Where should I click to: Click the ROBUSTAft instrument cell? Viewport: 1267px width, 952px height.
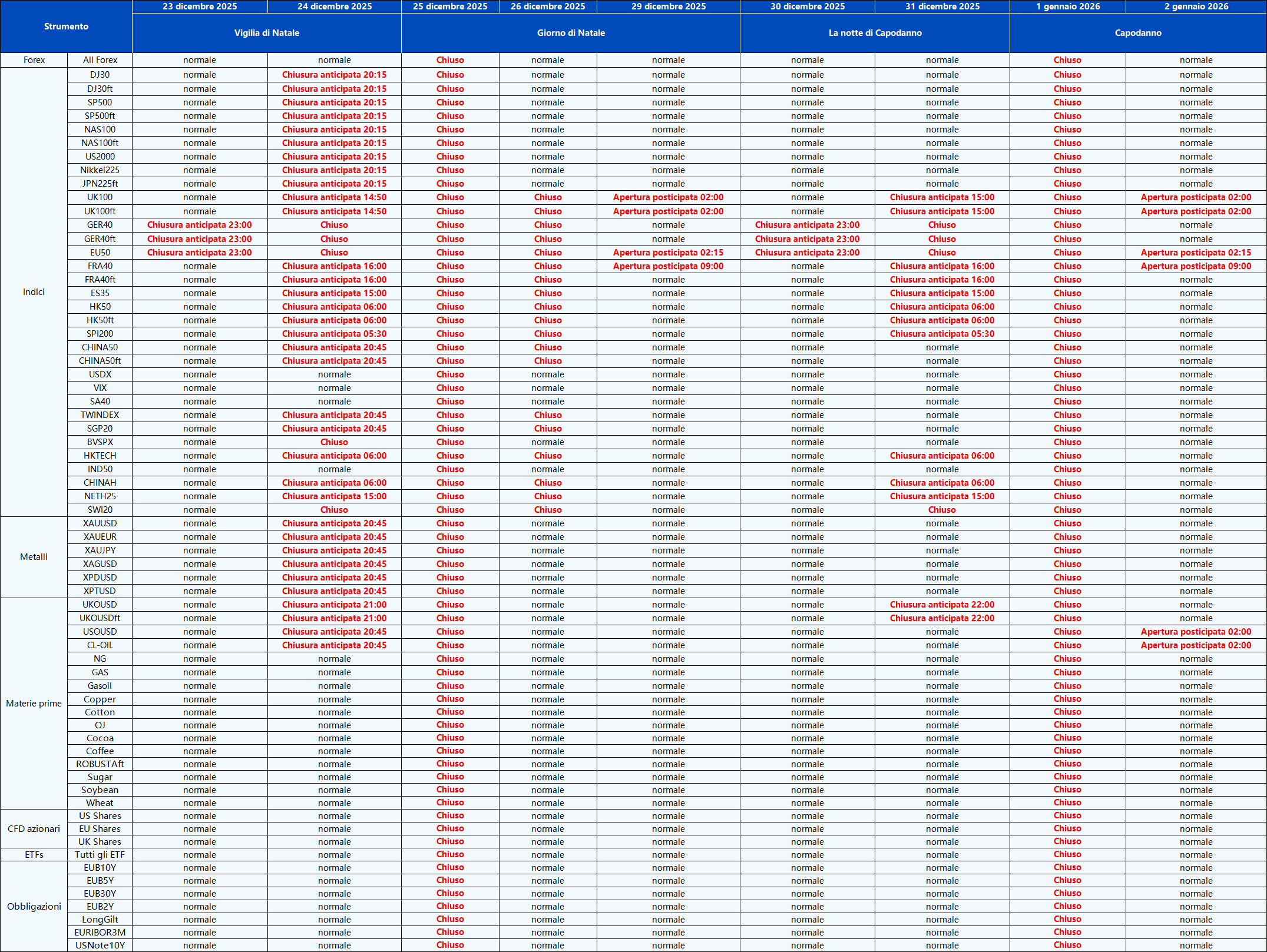pos(100,764)
